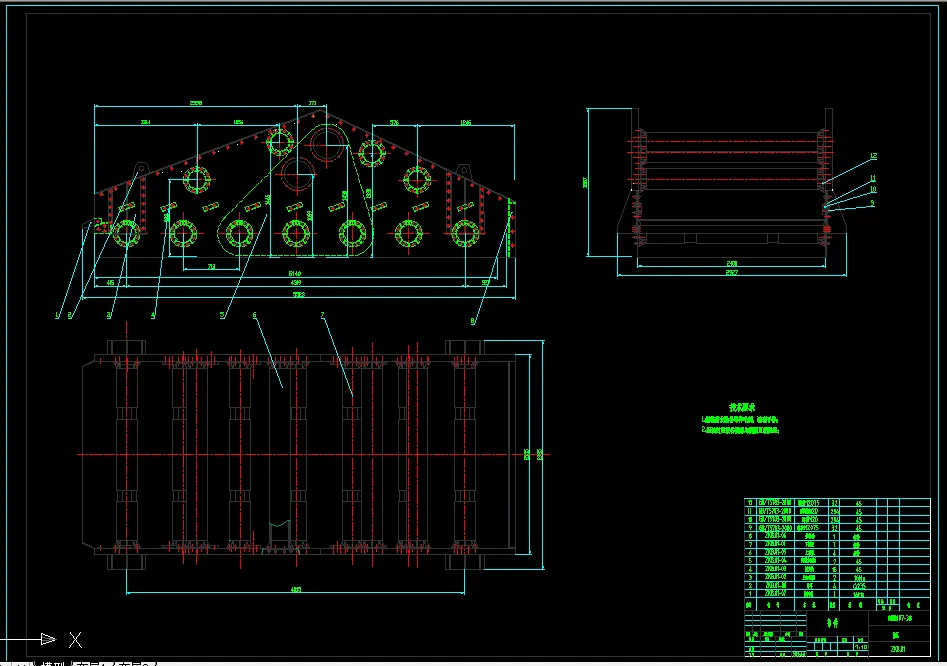Click parts list row 1 sequence number cell
Screen dimensions: 947x666
pos(750,594)
